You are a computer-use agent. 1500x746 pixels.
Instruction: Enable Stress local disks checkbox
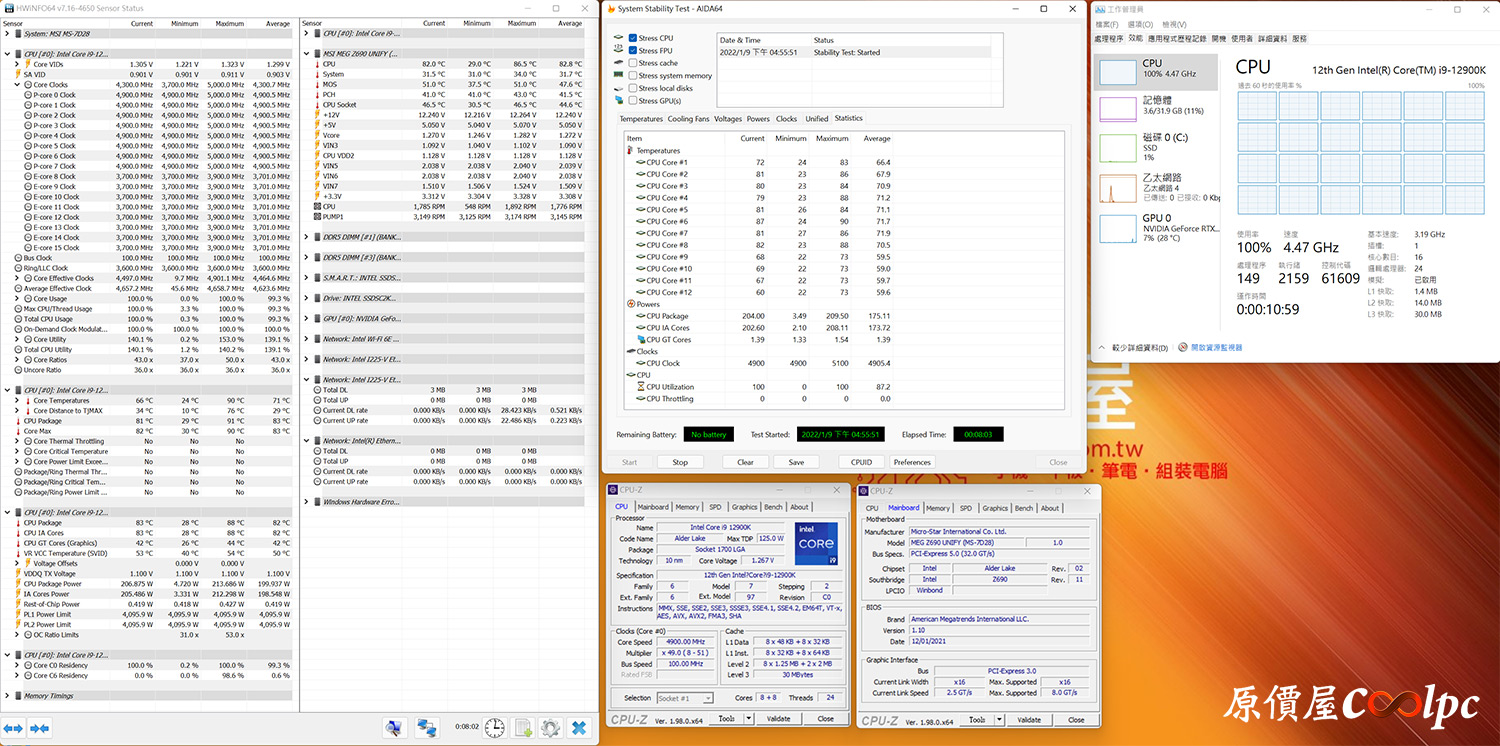633,88
